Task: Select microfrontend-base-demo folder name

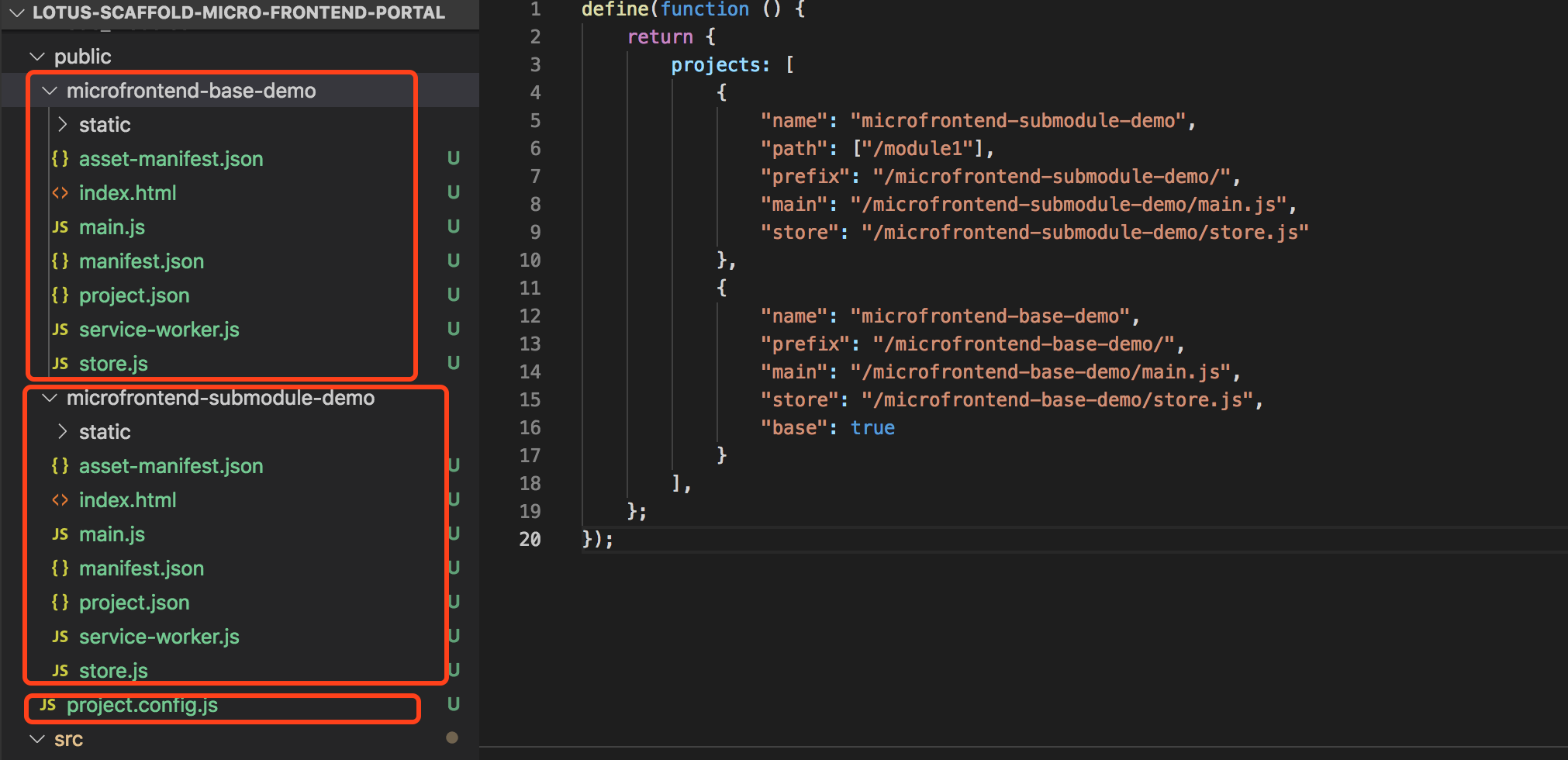Action: (192, 91)
